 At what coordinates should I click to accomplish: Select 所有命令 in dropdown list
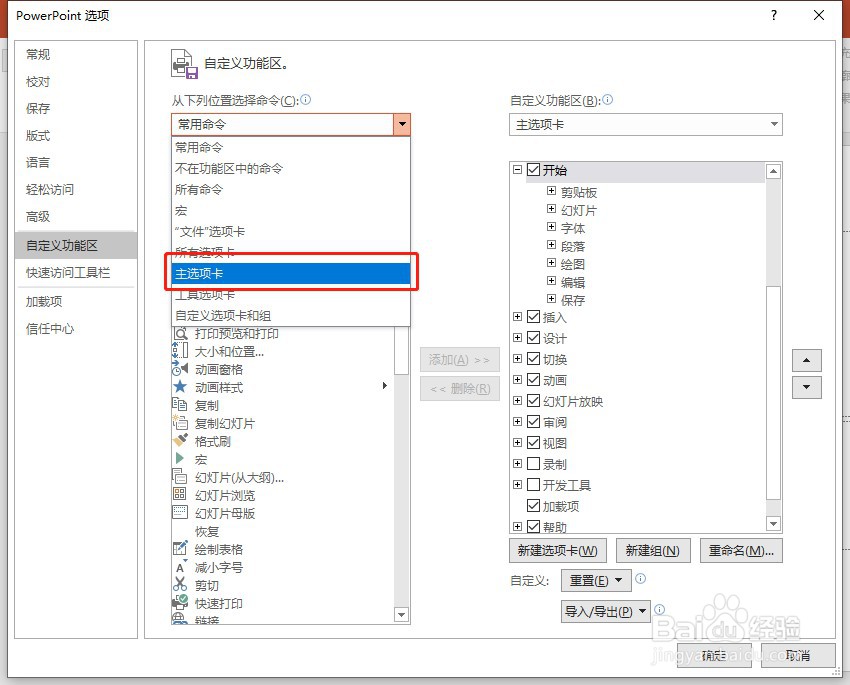(x=291, y=189)
